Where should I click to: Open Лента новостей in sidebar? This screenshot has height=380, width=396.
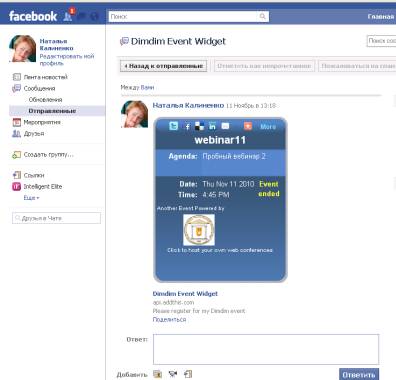pyautogui.click(x=46, y=77)
